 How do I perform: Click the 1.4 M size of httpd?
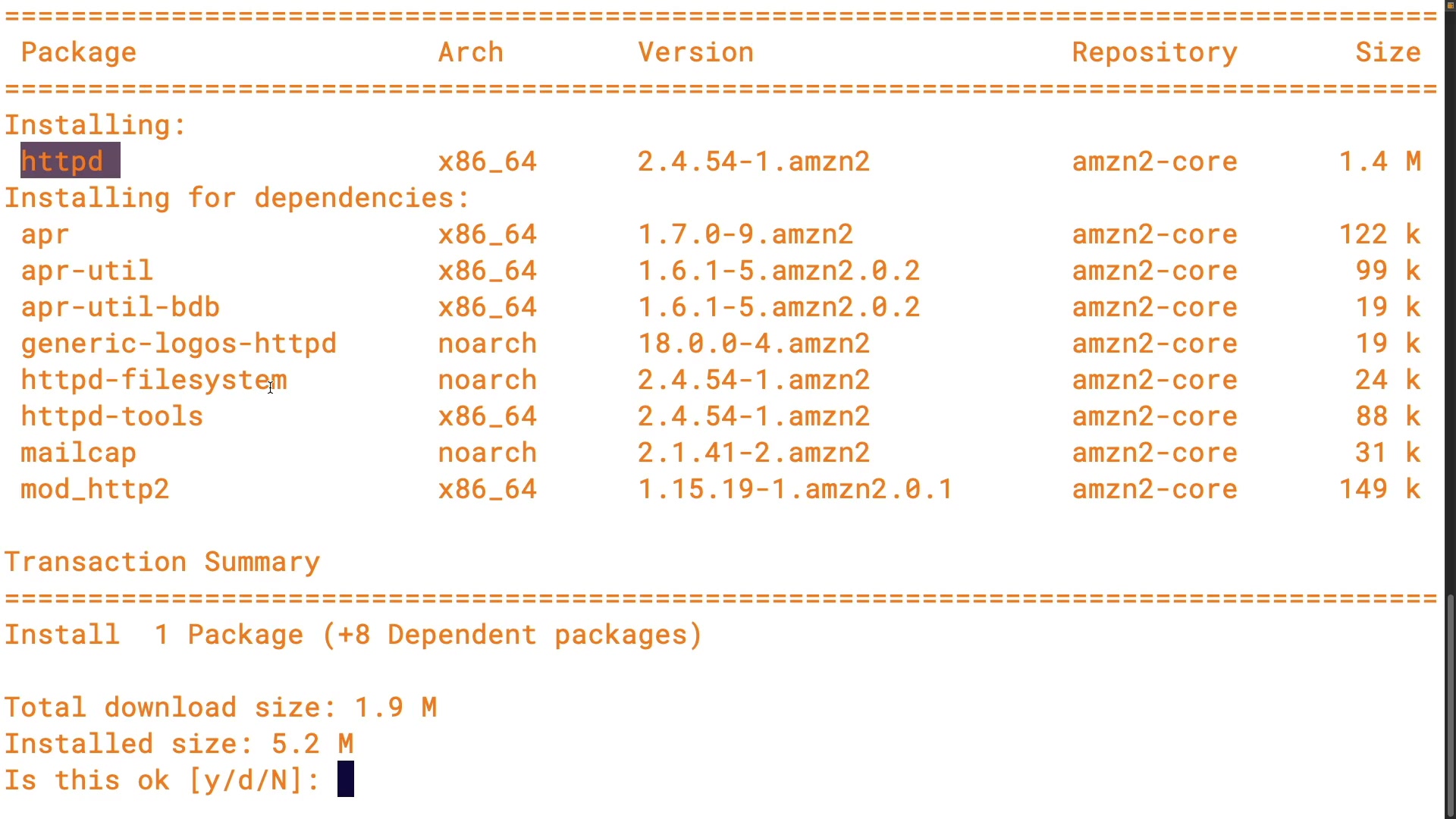click(1379, 161)
